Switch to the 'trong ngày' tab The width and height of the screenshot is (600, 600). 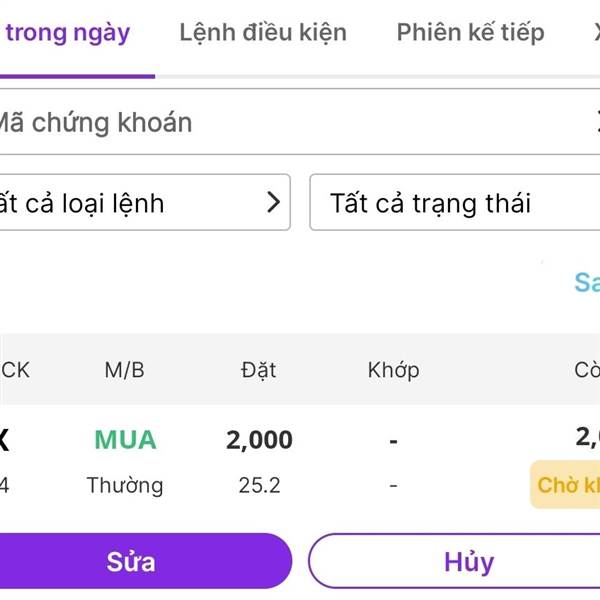67,33
